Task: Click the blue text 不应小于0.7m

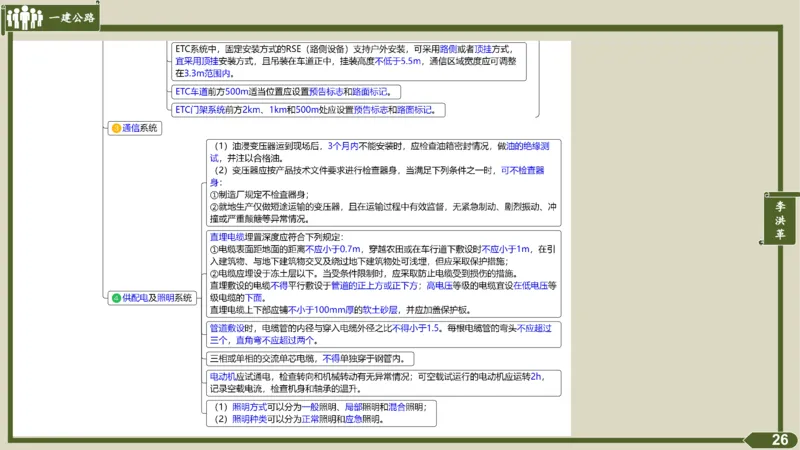Action: pyautogui.click(x=333, y=249)
